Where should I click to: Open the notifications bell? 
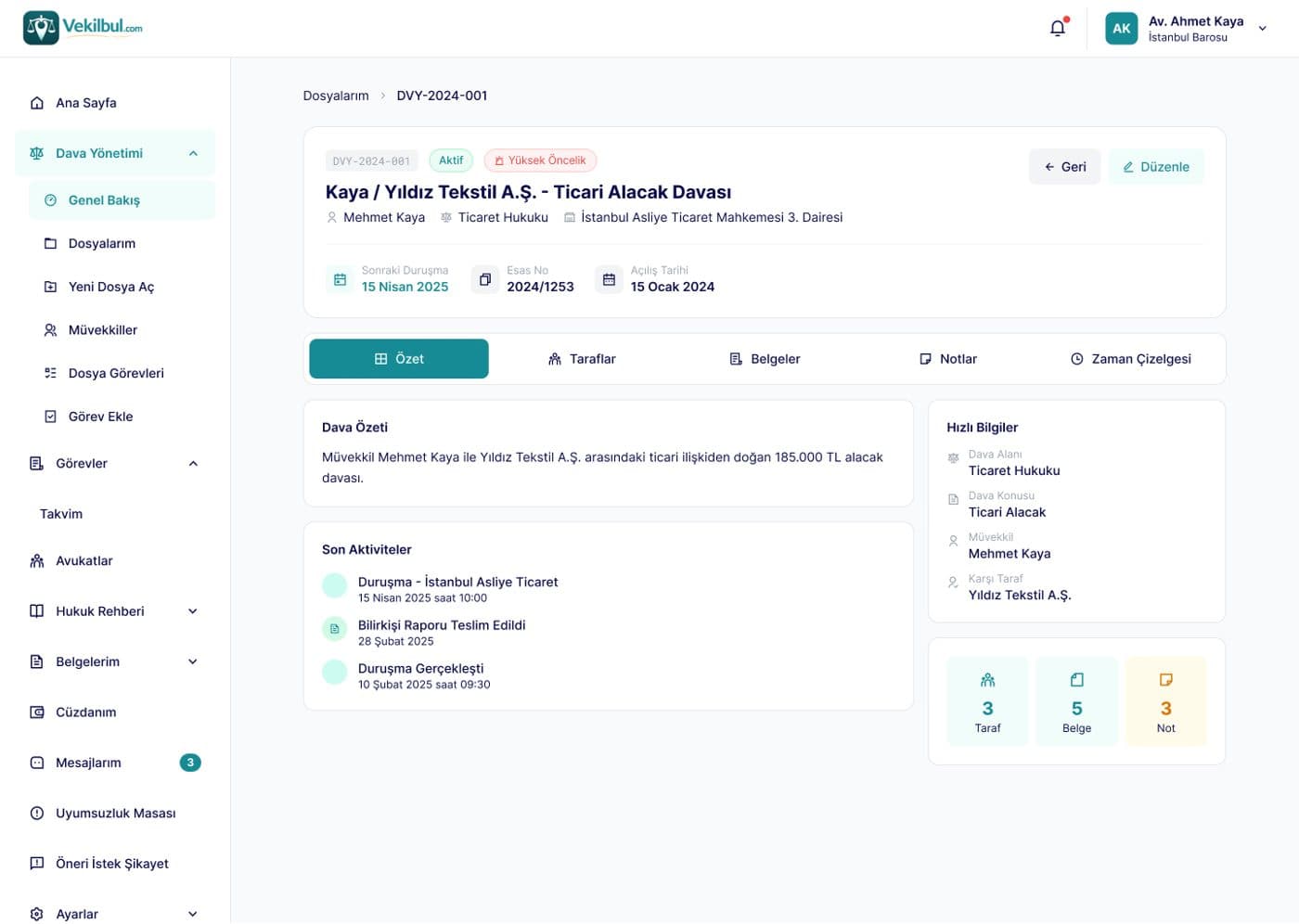coord(1058,28)
